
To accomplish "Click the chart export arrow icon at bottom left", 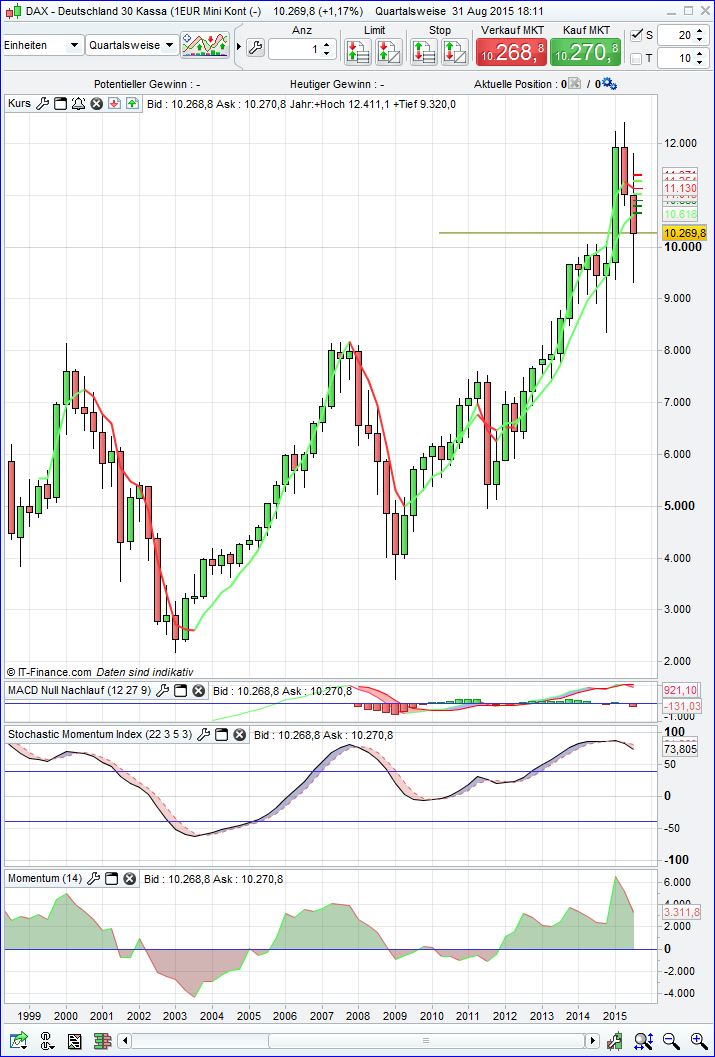I will (18, 1040).
